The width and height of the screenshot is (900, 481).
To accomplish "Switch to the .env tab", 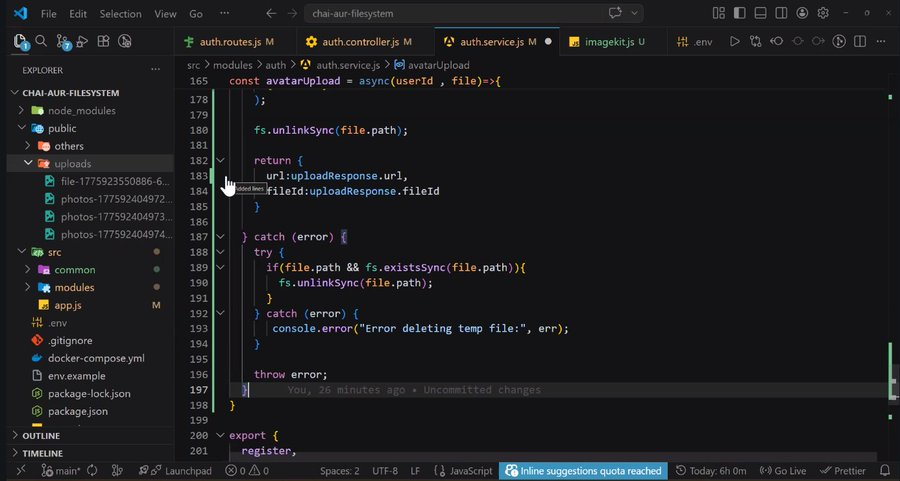I will click(695, 42).
